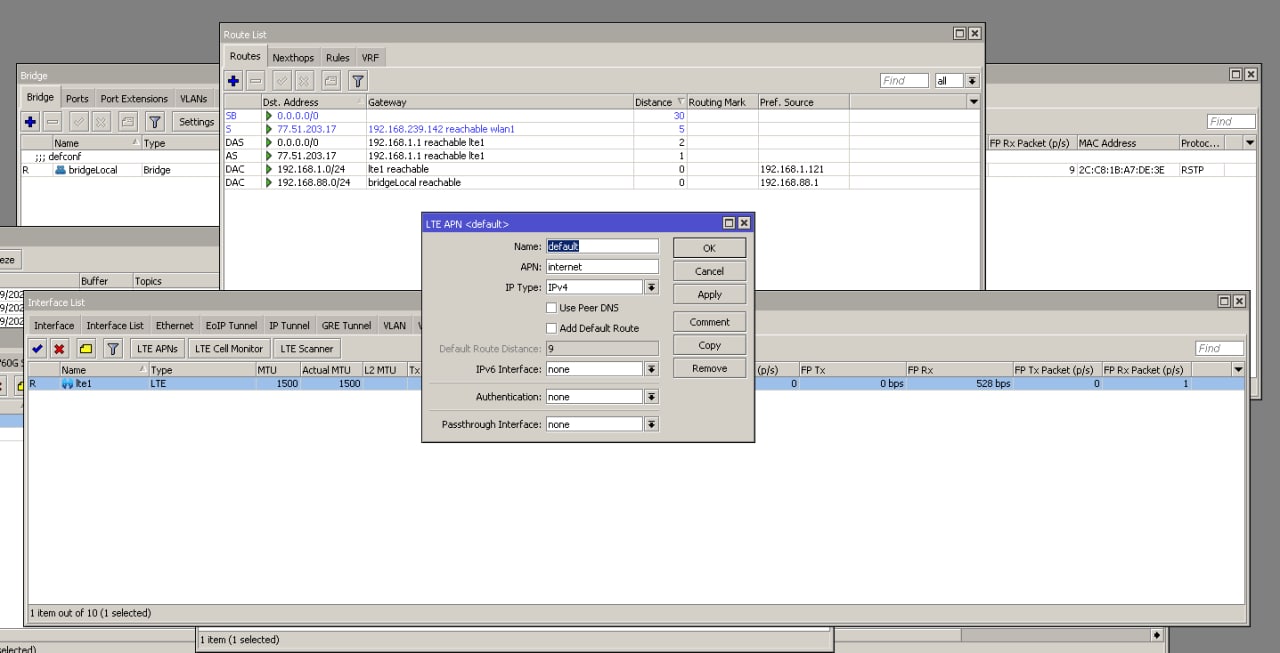Open Port Extensions tab
The width and height of the screenshot is (1280, 653).
(134, 99)
